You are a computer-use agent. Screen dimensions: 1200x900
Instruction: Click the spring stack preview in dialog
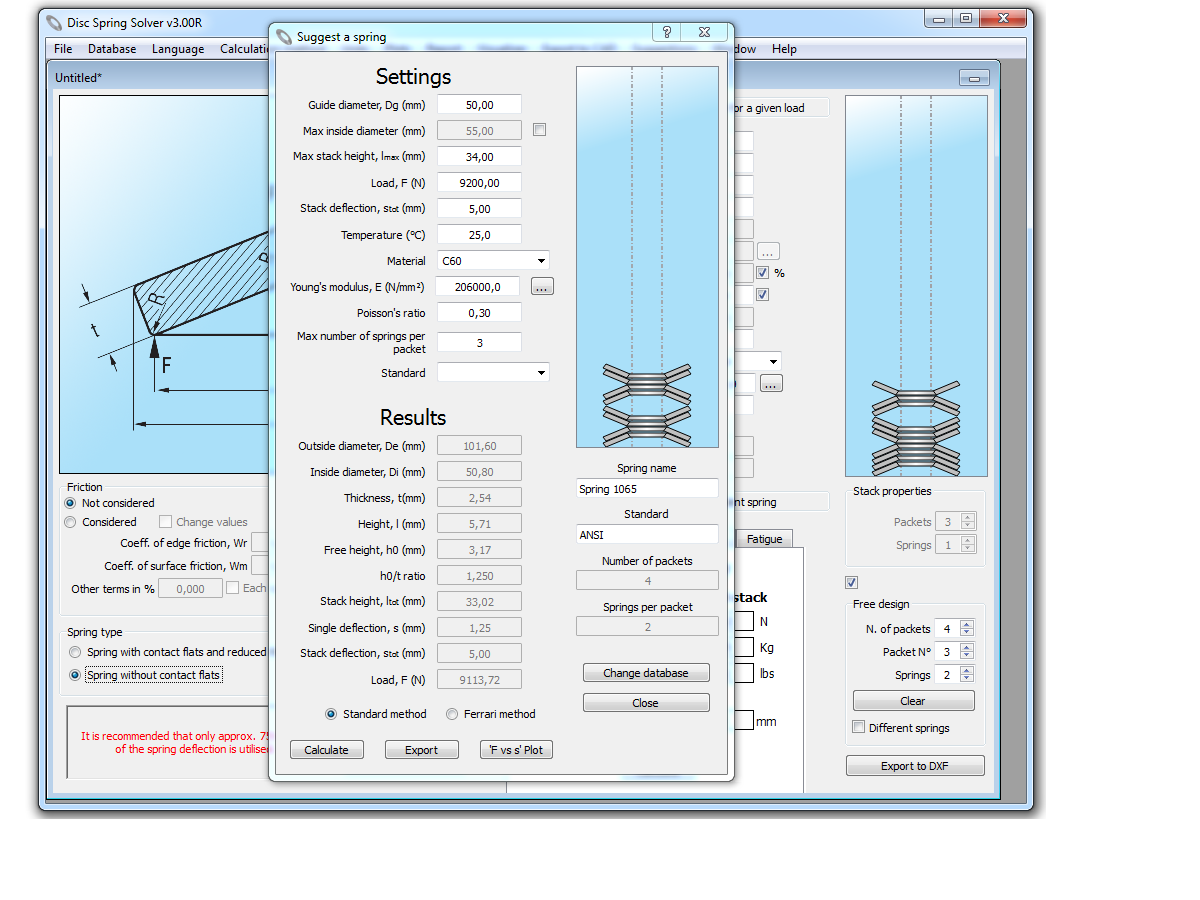point(647,257)
